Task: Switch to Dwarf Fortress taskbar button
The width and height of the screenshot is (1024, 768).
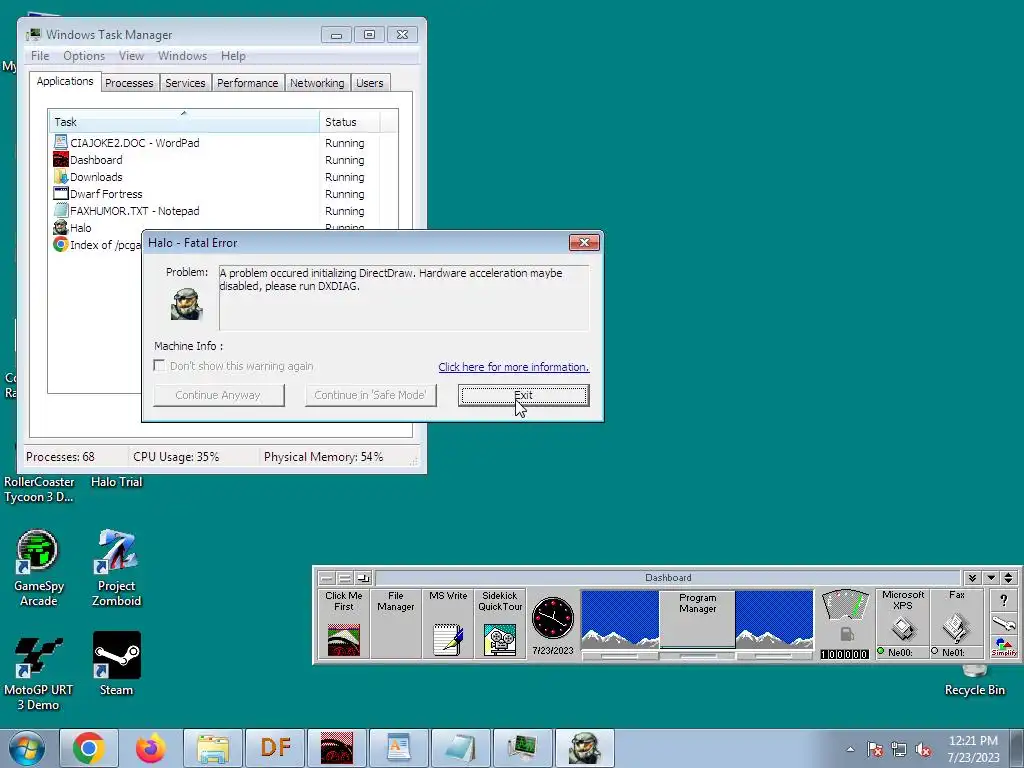Action: click(275, 748)
